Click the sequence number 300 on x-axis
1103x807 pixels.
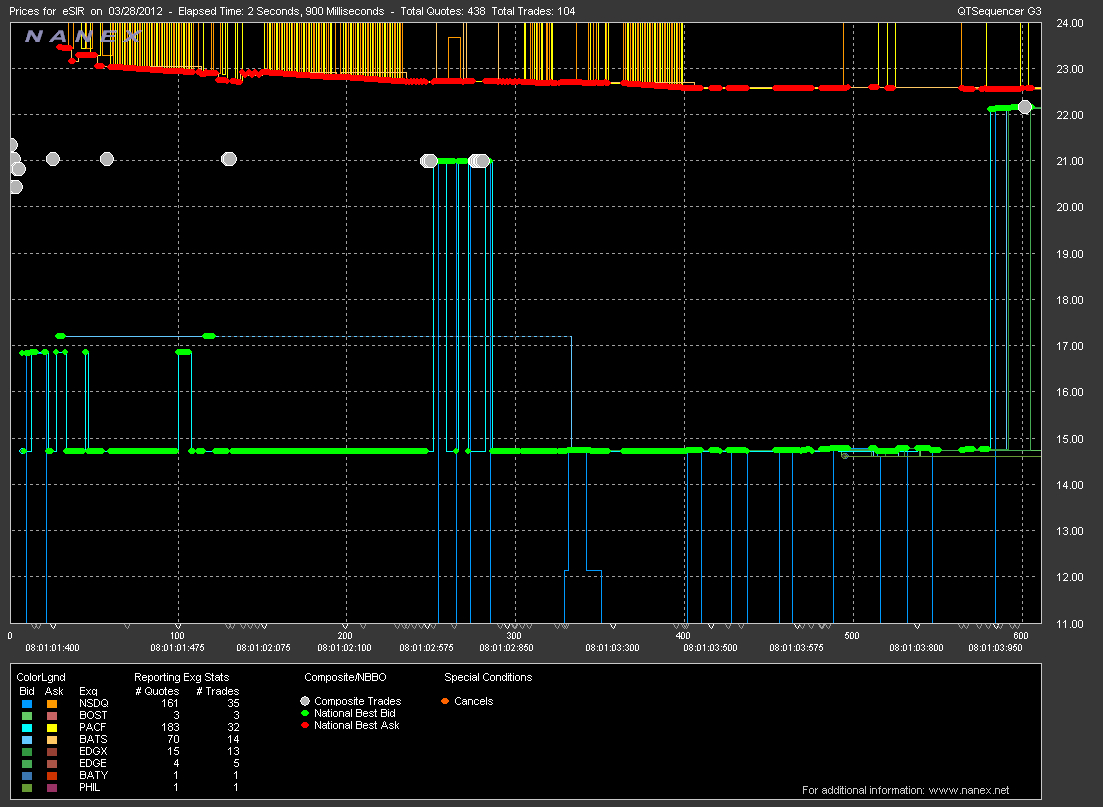click(514, 636)
